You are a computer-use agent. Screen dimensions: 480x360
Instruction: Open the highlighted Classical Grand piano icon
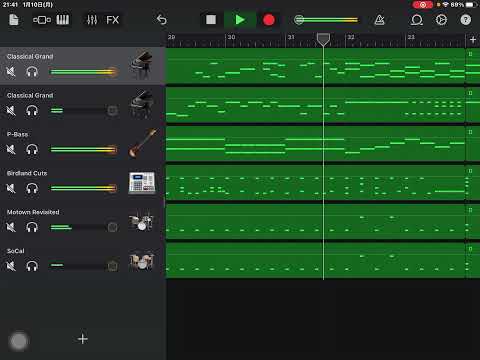[x=142, y=65]
